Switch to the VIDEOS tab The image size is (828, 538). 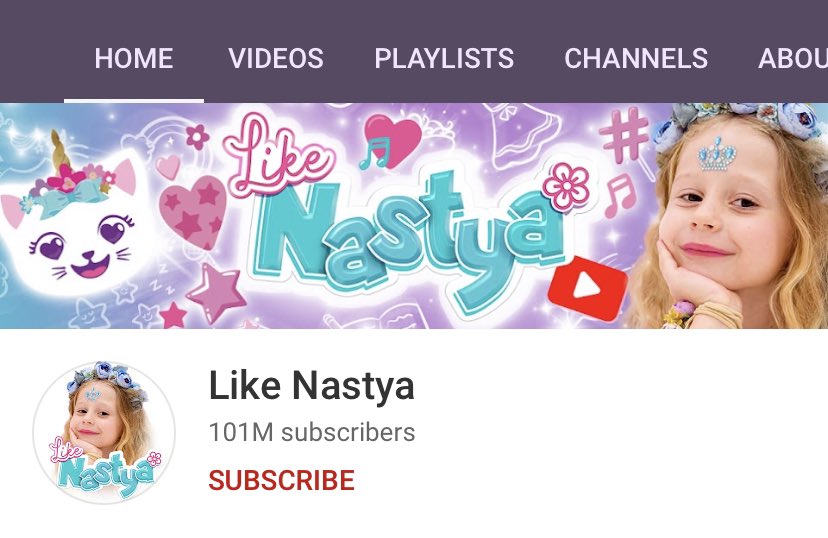276,58
